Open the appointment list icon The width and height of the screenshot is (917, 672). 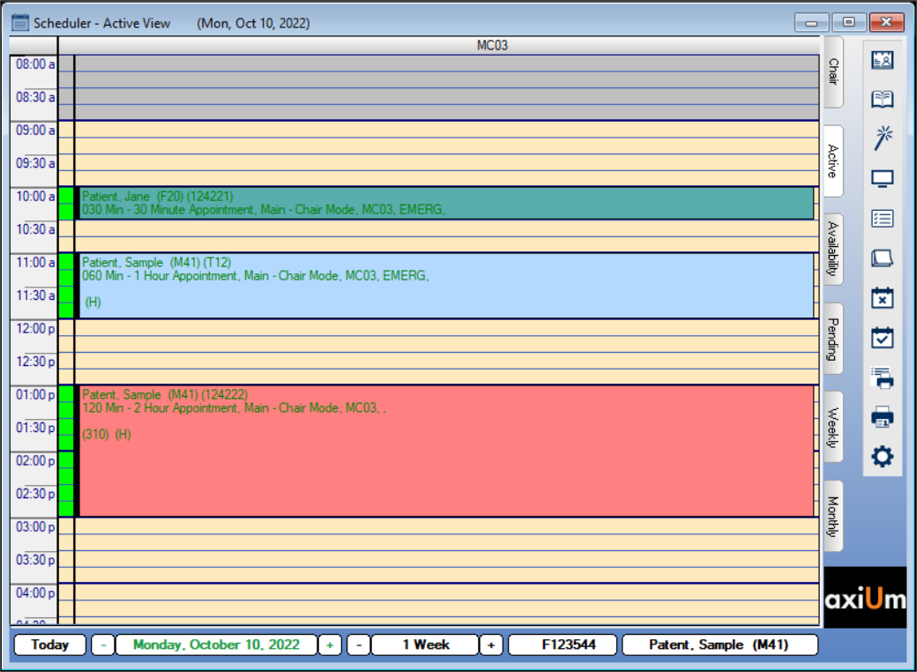click(x=882, y=218)
